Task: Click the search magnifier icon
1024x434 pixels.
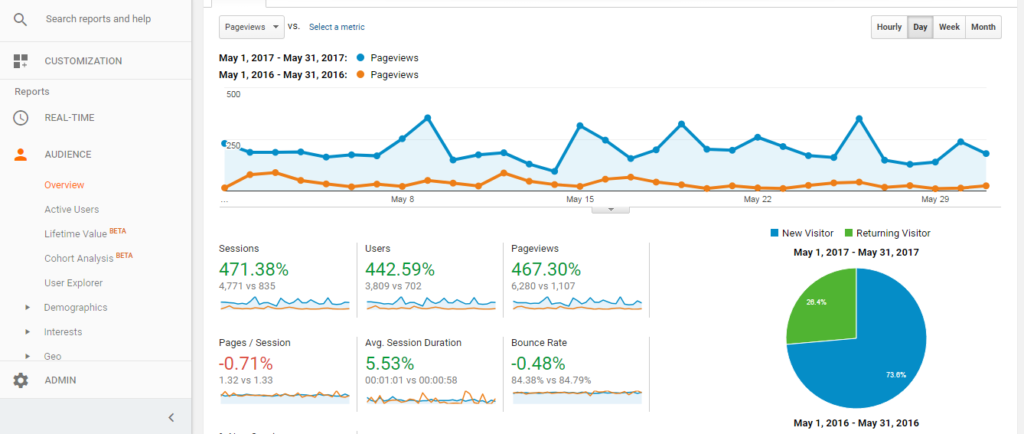Action: (x=20, y=19)
